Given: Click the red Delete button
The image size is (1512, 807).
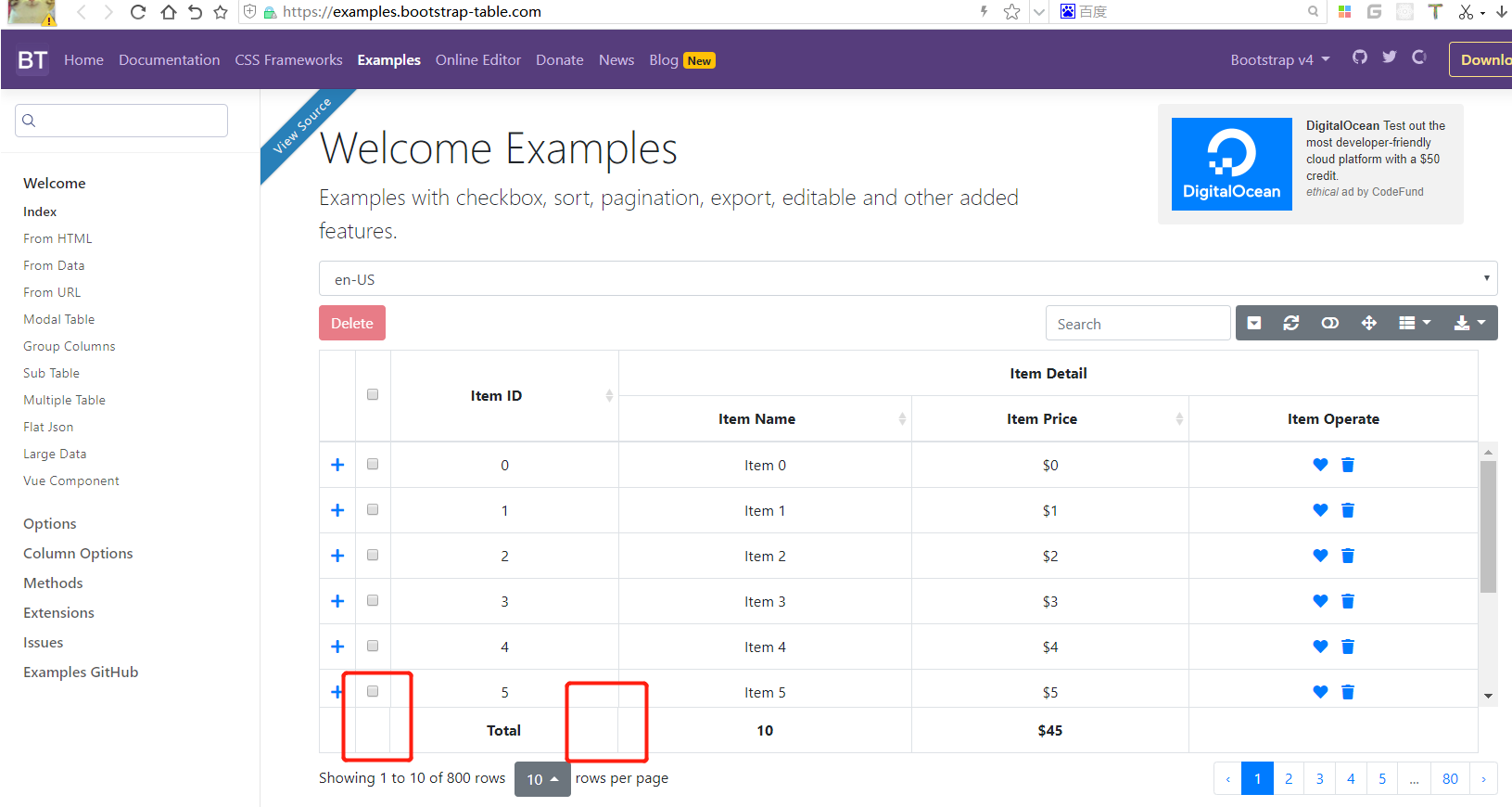Looking at the screenshot, I should tap(352, 323).
